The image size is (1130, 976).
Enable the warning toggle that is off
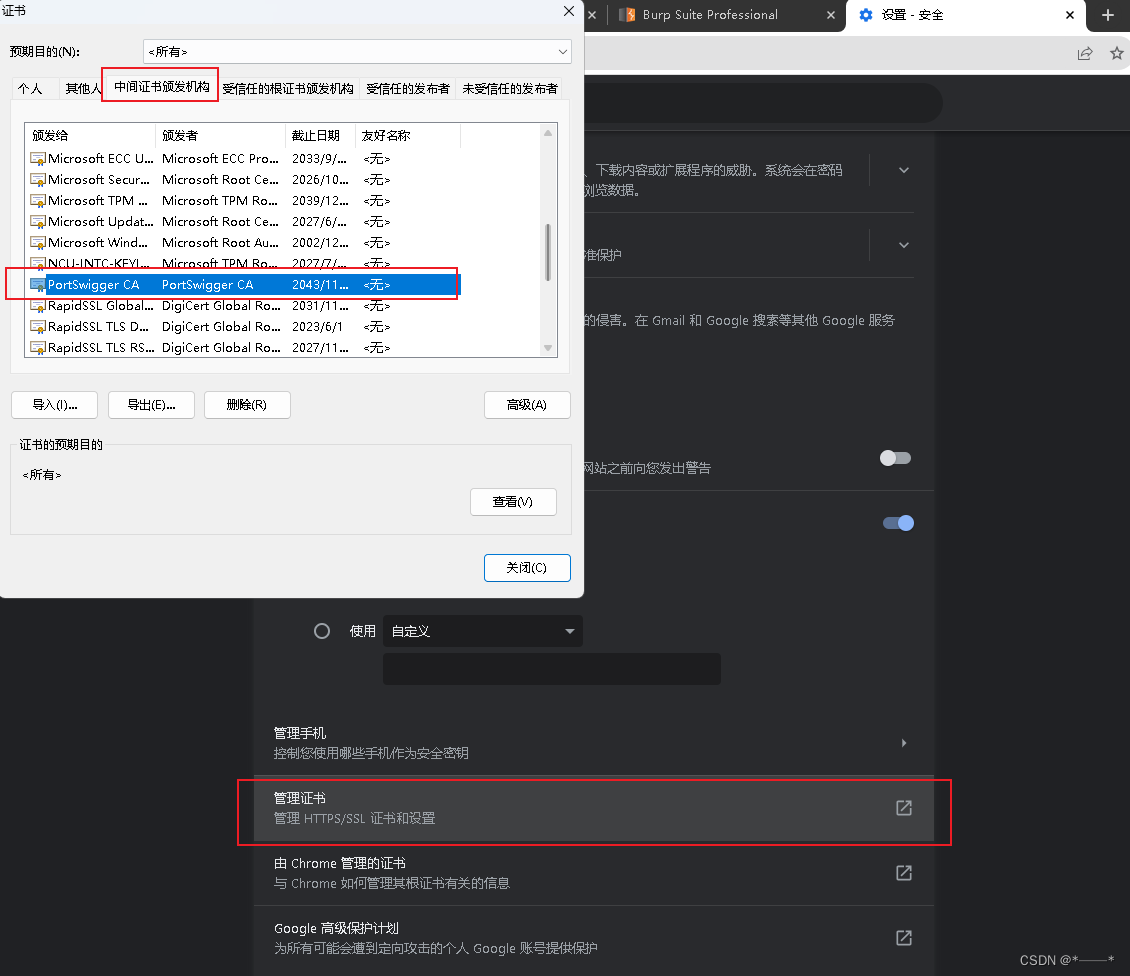pyautogui.click(x=896, y=458)
